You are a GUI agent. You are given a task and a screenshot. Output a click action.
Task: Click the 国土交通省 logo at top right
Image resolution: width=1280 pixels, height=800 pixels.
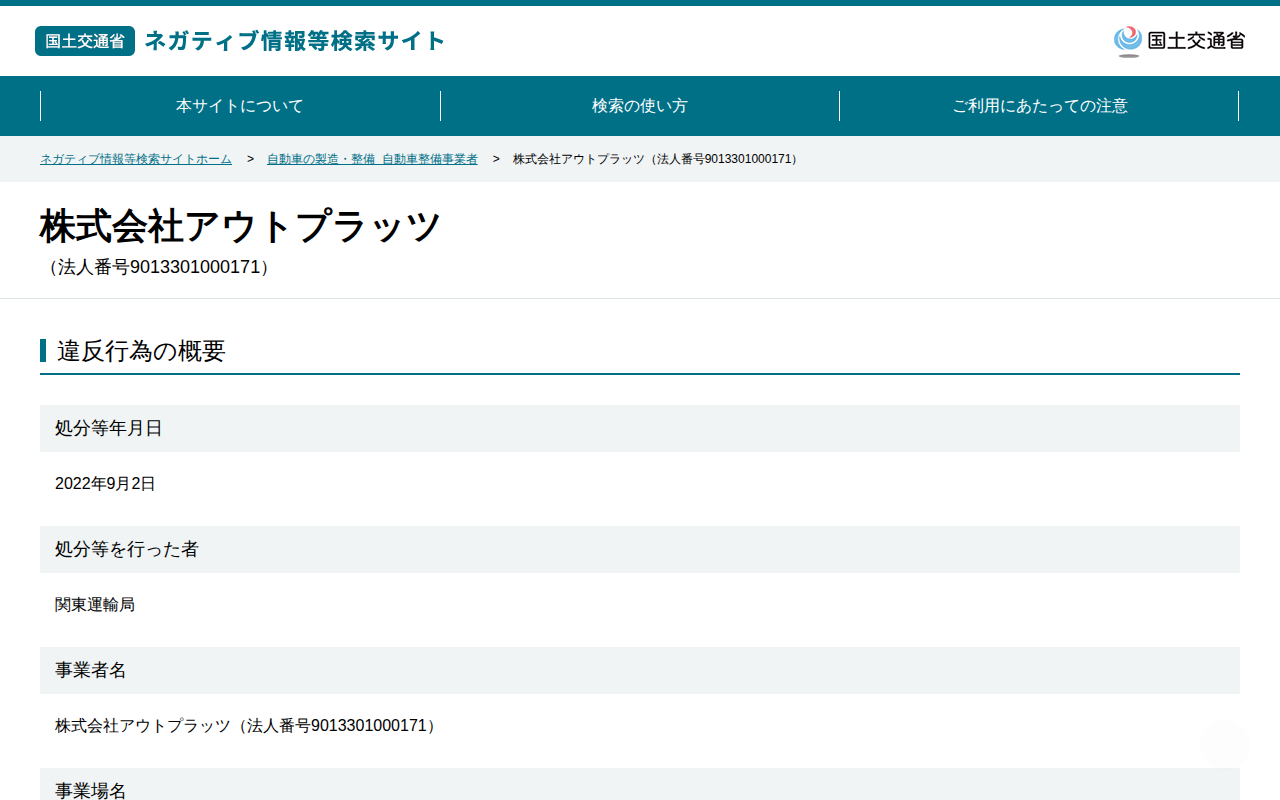click(x=1179, y=41)
